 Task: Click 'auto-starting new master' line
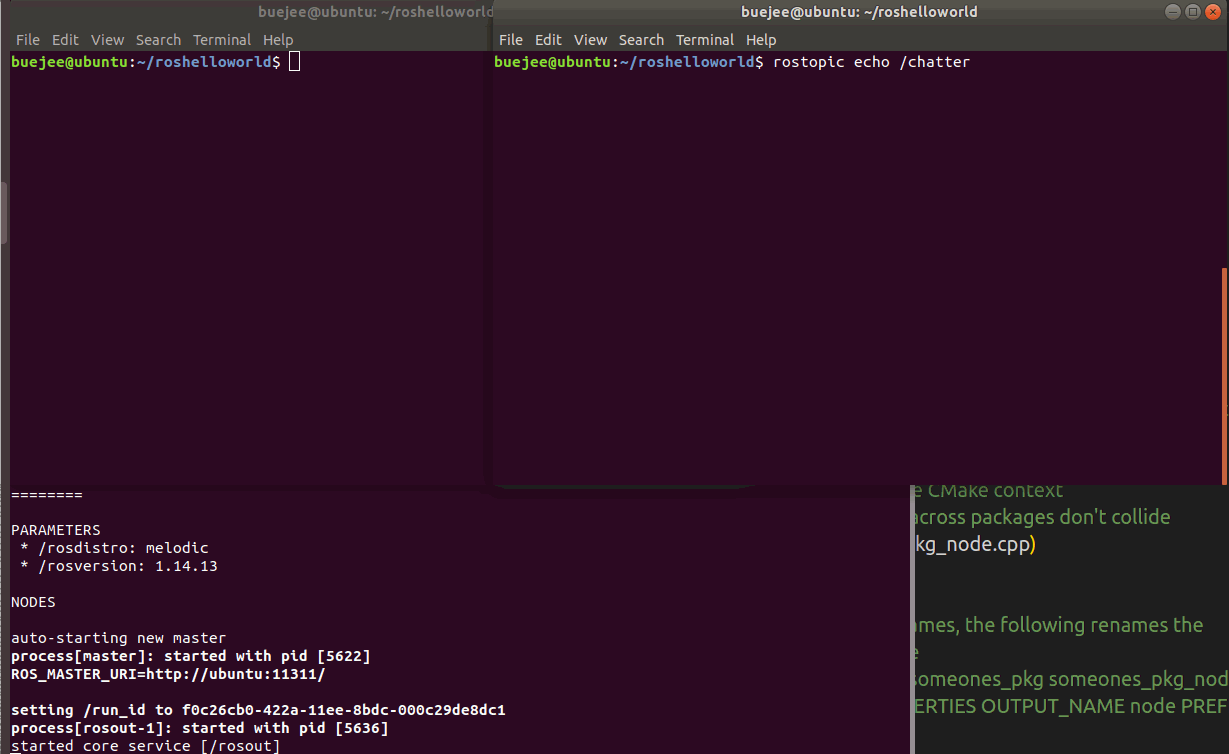pyautogui.click(x=119, y=638)
